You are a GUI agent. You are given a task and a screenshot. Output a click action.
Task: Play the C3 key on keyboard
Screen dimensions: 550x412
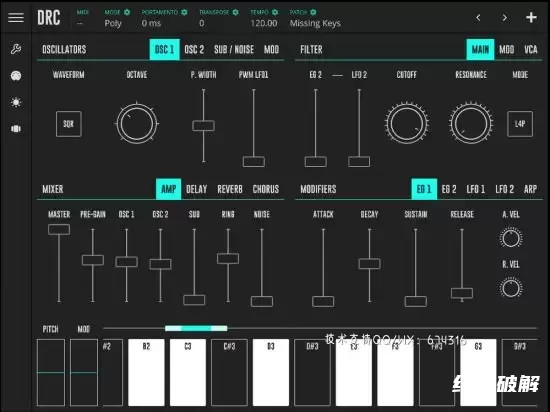pyautogui.click(x=188, y=372)
